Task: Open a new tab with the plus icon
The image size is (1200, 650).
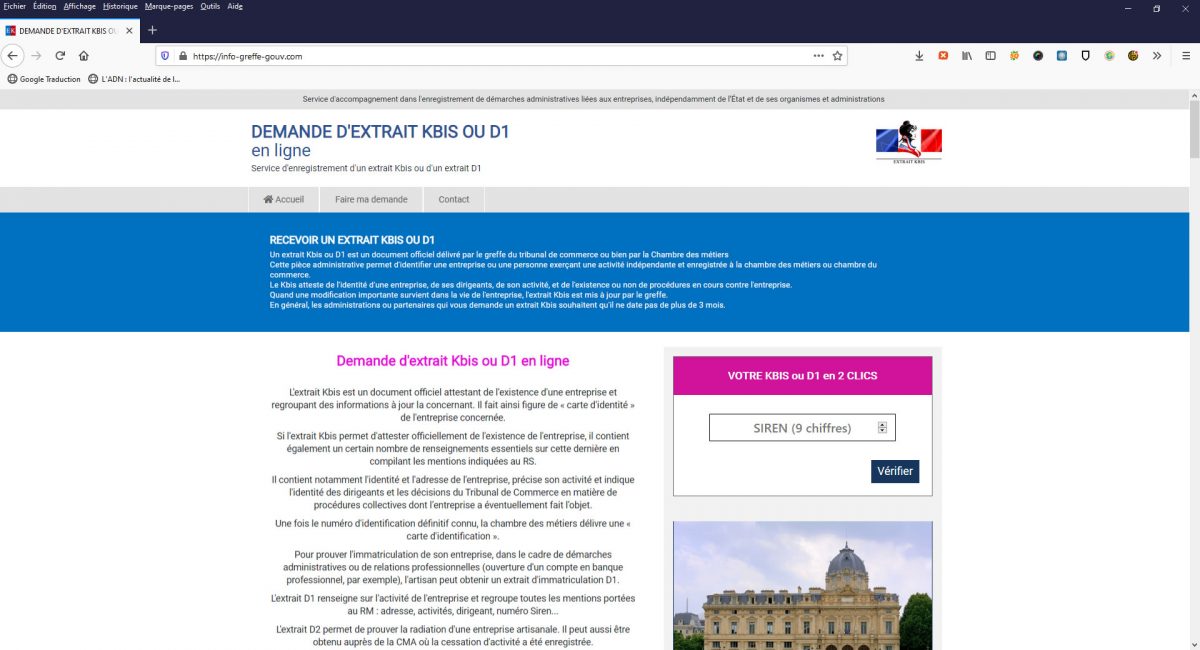Action: (x=151, y=30)
